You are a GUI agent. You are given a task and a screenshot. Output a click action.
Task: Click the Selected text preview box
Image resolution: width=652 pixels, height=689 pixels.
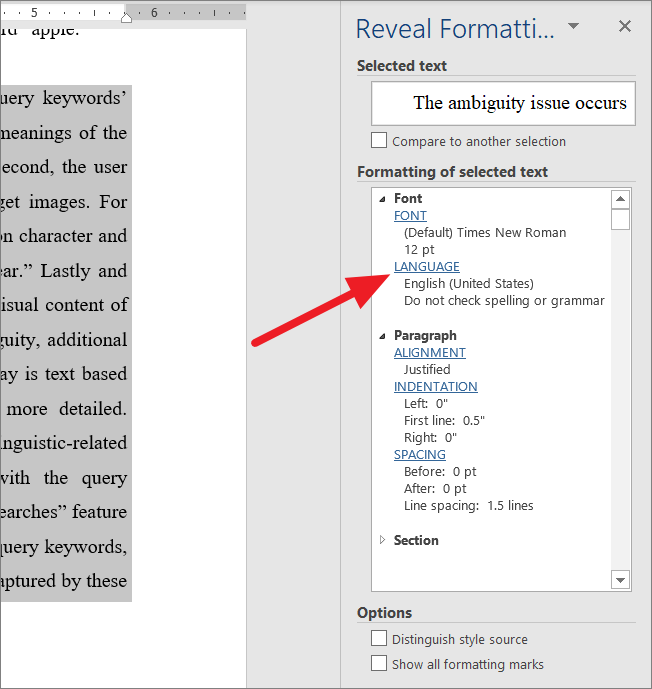pos(503,103)
